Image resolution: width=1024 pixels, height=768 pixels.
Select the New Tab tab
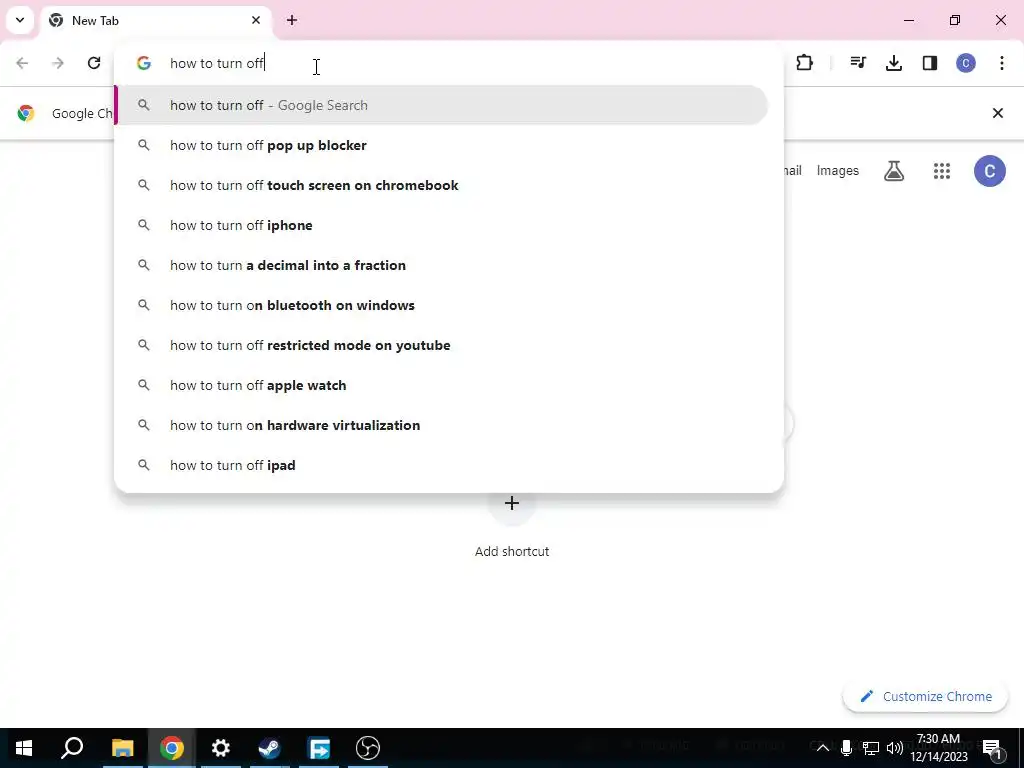(156, 20)
